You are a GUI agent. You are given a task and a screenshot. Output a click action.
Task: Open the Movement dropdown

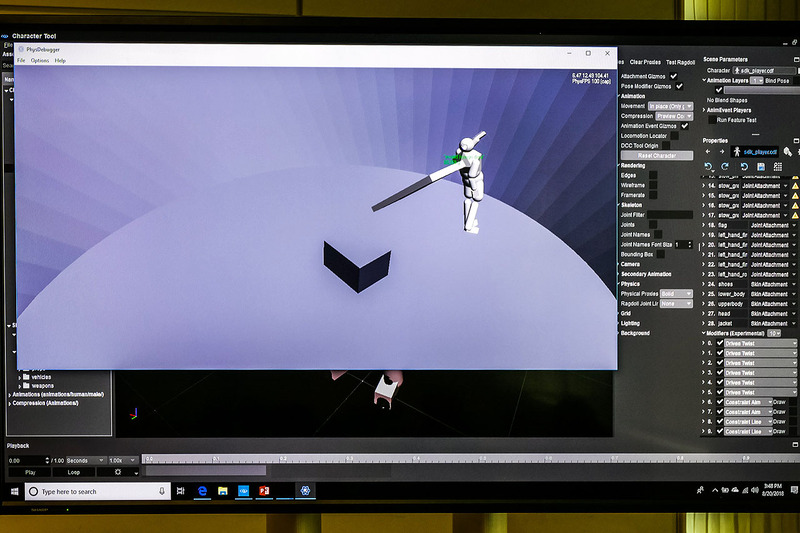(670, 106)
